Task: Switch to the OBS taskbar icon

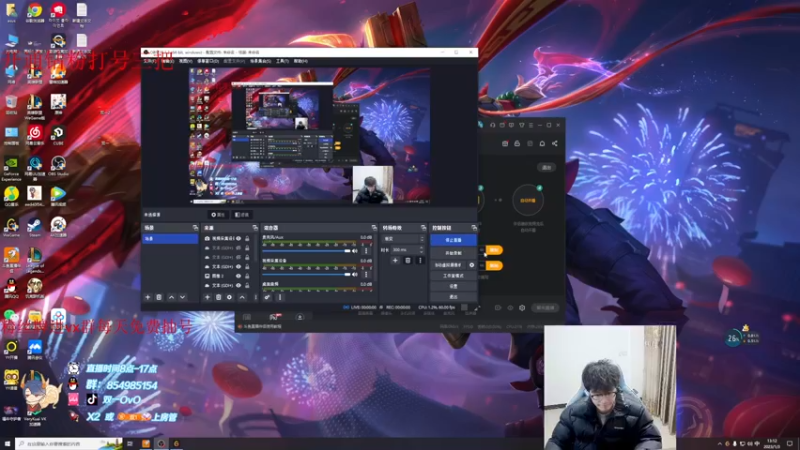Action: click(x=161, y=444)
